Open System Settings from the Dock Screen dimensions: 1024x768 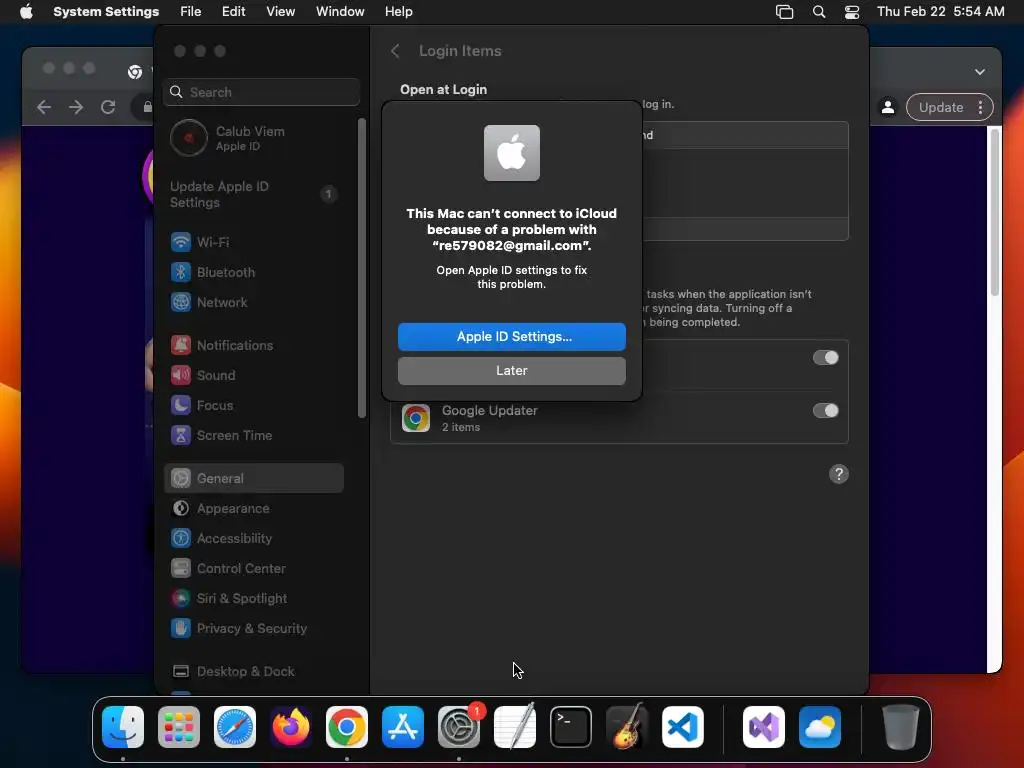458,727
